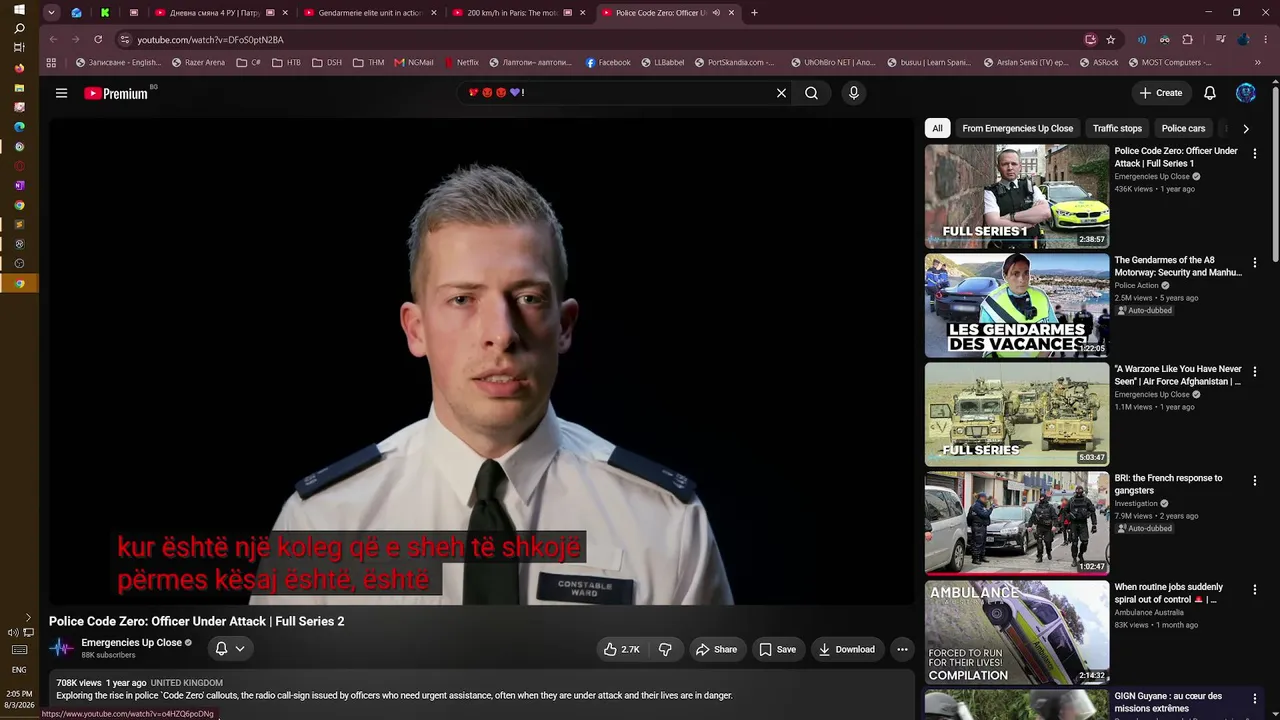The height and width of the screenshot is (720, 1280).
Task: Open options for 'Police Code Zero Full Series 1'
Action: [x=1255, y=154]
